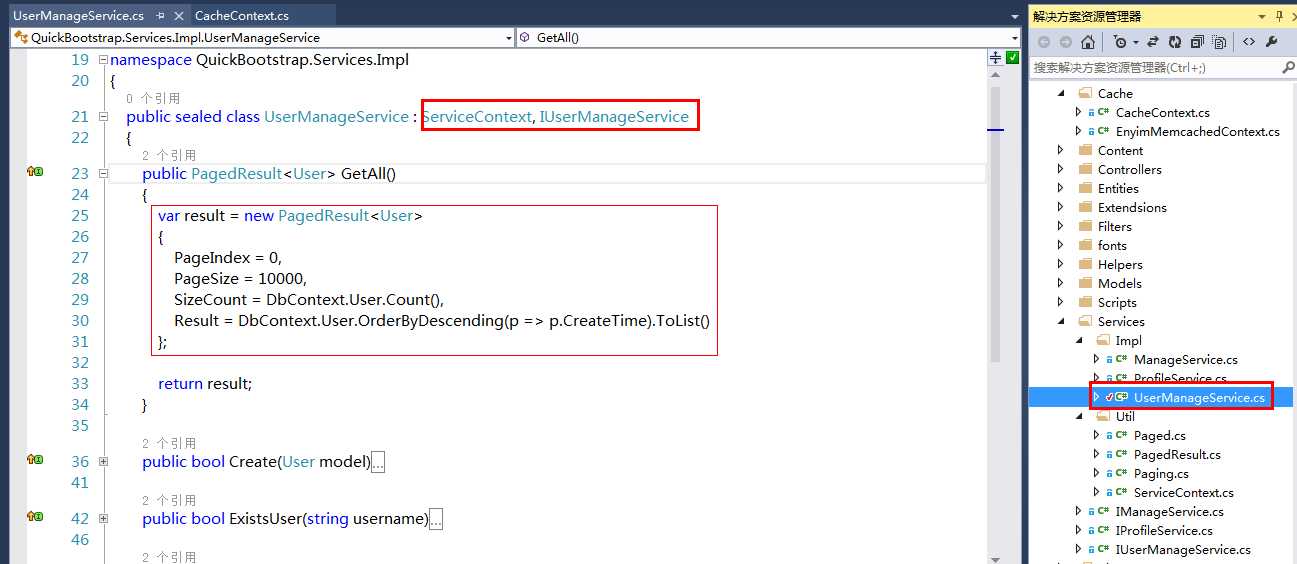Select ProfileService.cs in the tree

(x=1180, y=378)
